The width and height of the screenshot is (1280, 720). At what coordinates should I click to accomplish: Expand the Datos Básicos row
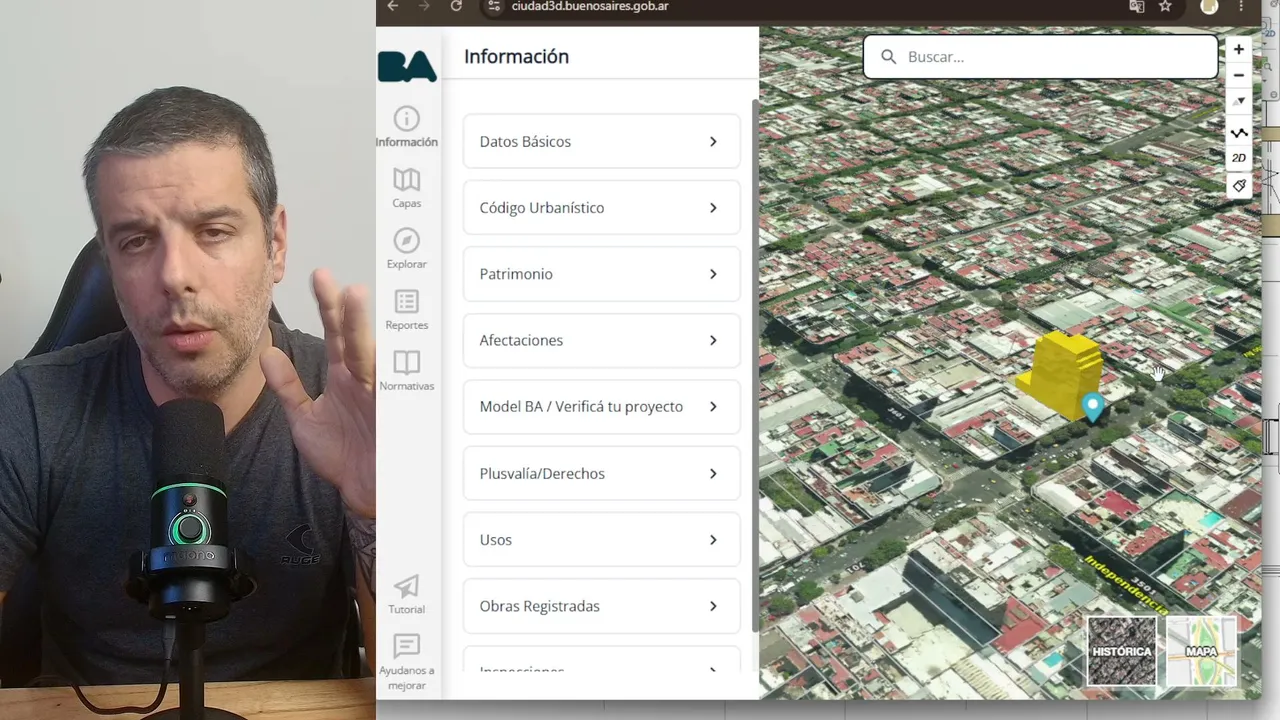(602, 142)
